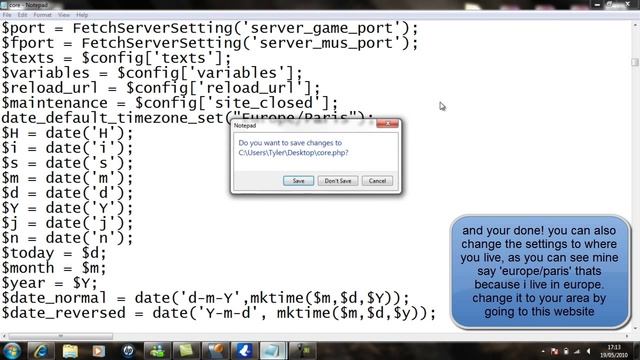
Task: Click the scroll down arrow
Action: 635,328
